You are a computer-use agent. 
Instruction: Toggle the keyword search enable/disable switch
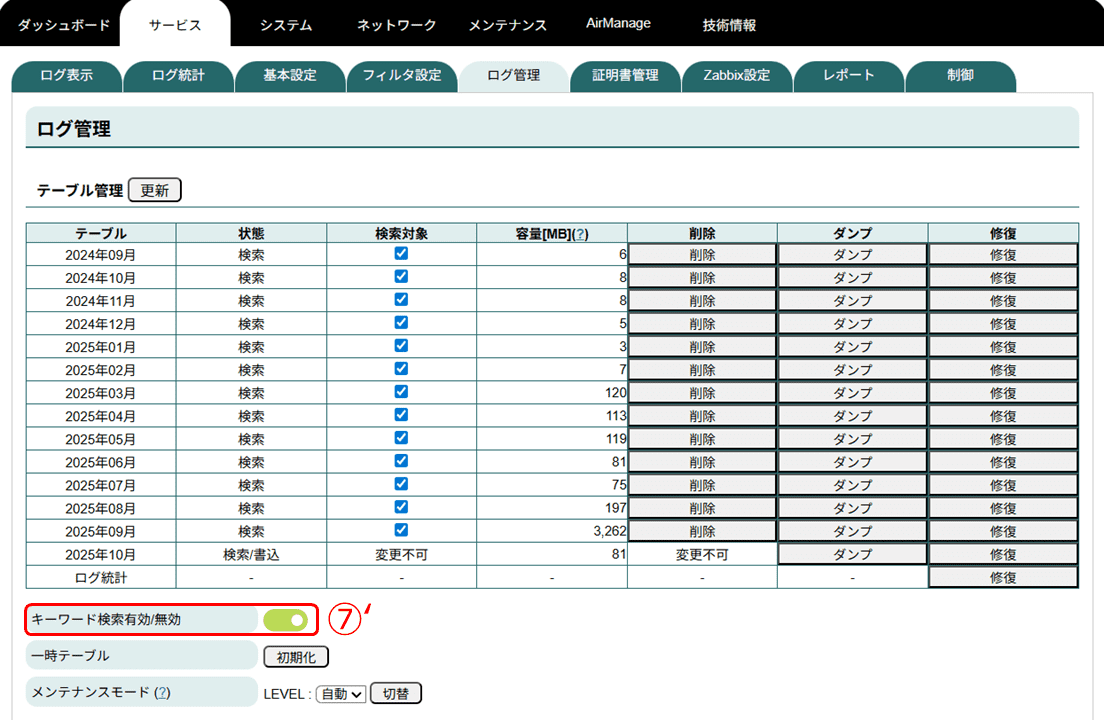pos(286,620)
